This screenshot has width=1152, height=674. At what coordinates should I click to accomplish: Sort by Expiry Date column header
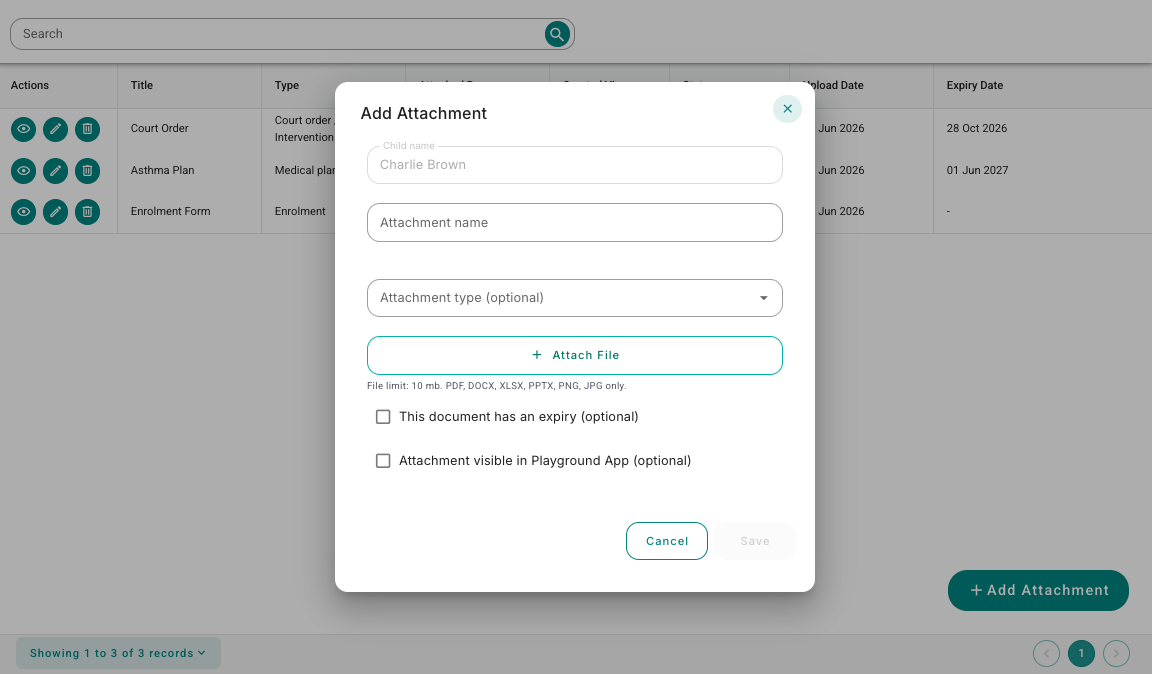click(x=974, y=85)
